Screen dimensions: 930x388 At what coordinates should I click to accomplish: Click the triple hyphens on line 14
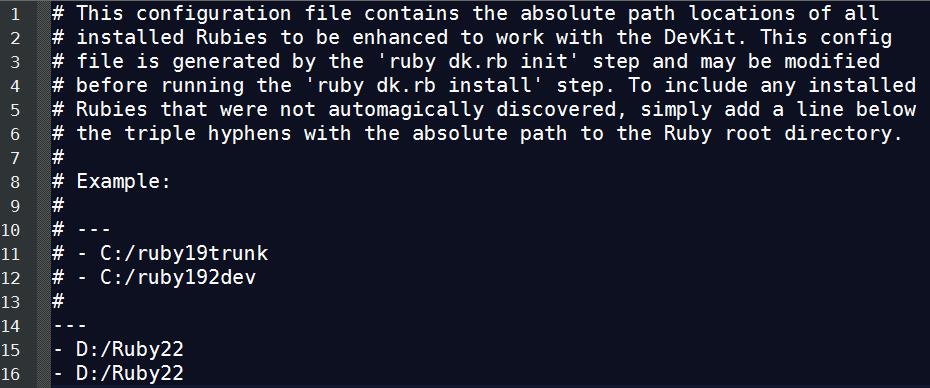70,326
